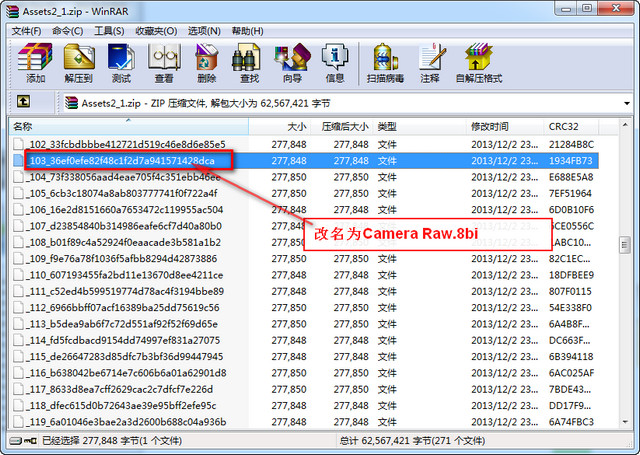Viewport: 640px width, 455px height.
Task: Click file icon of _114_fd5fcd row
Action: 18,340
